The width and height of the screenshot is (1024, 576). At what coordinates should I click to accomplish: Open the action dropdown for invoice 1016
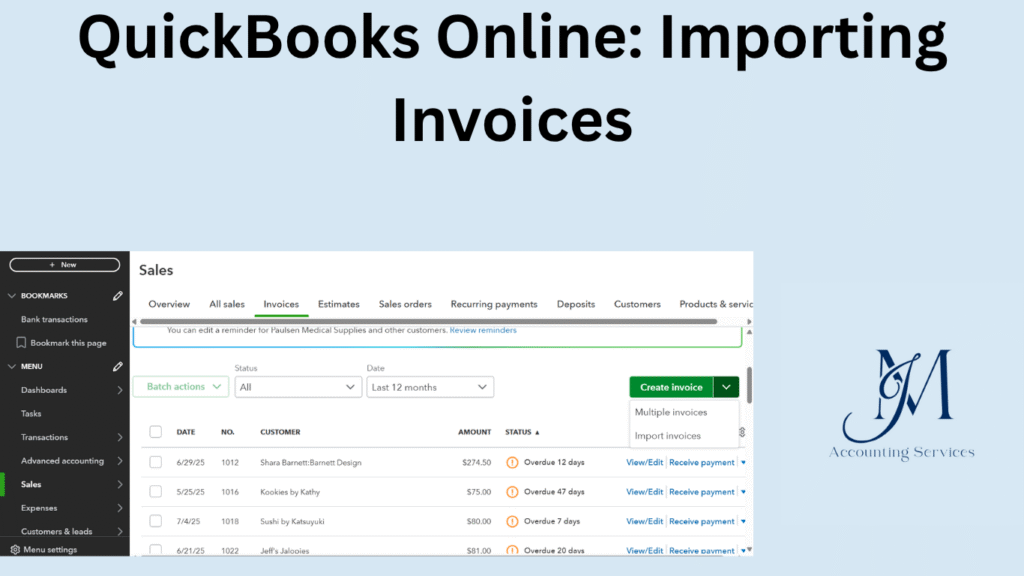tap(743, 492)
